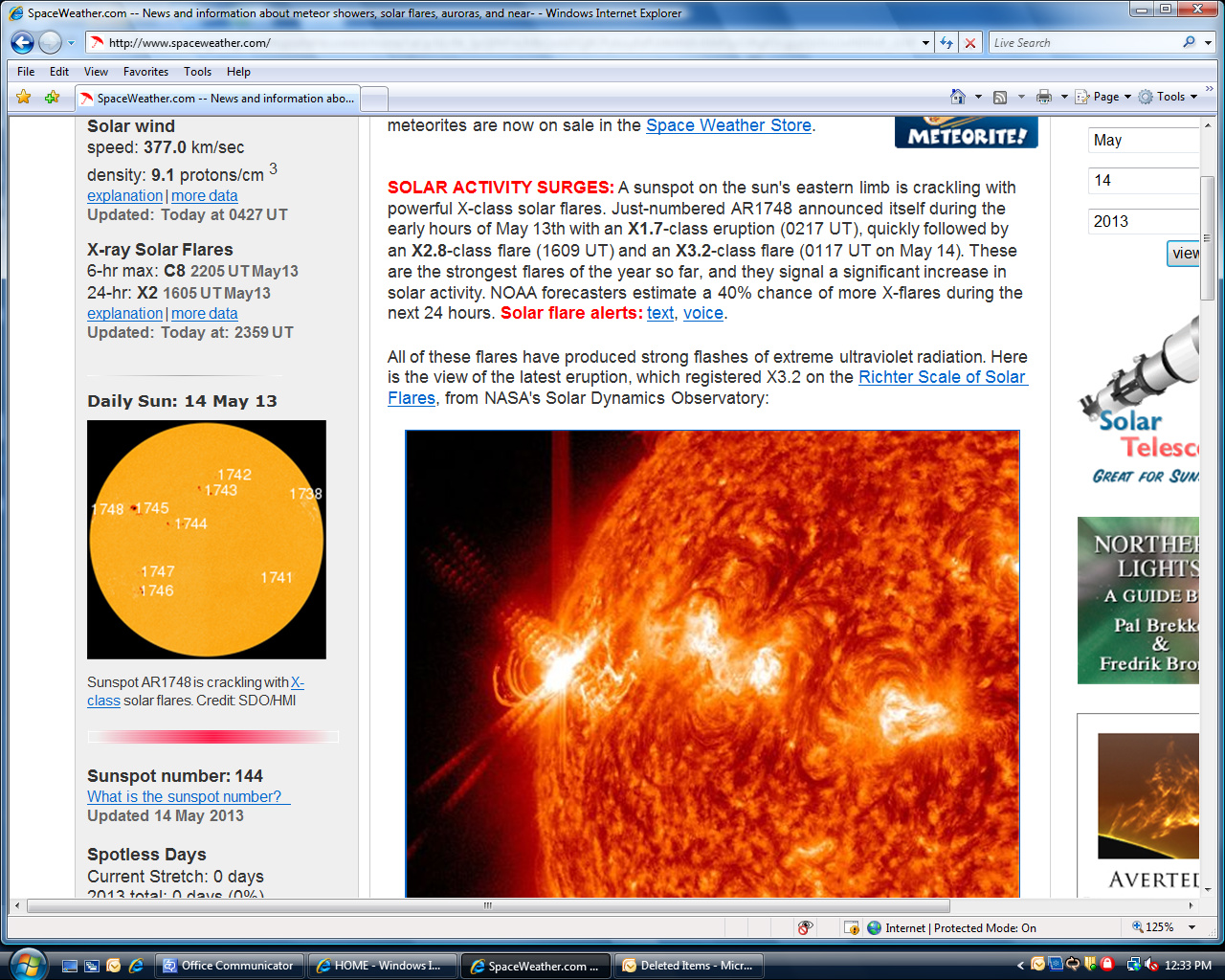Open the Favorites menu
Screen dimensions: 1225x980
(145, 72)
